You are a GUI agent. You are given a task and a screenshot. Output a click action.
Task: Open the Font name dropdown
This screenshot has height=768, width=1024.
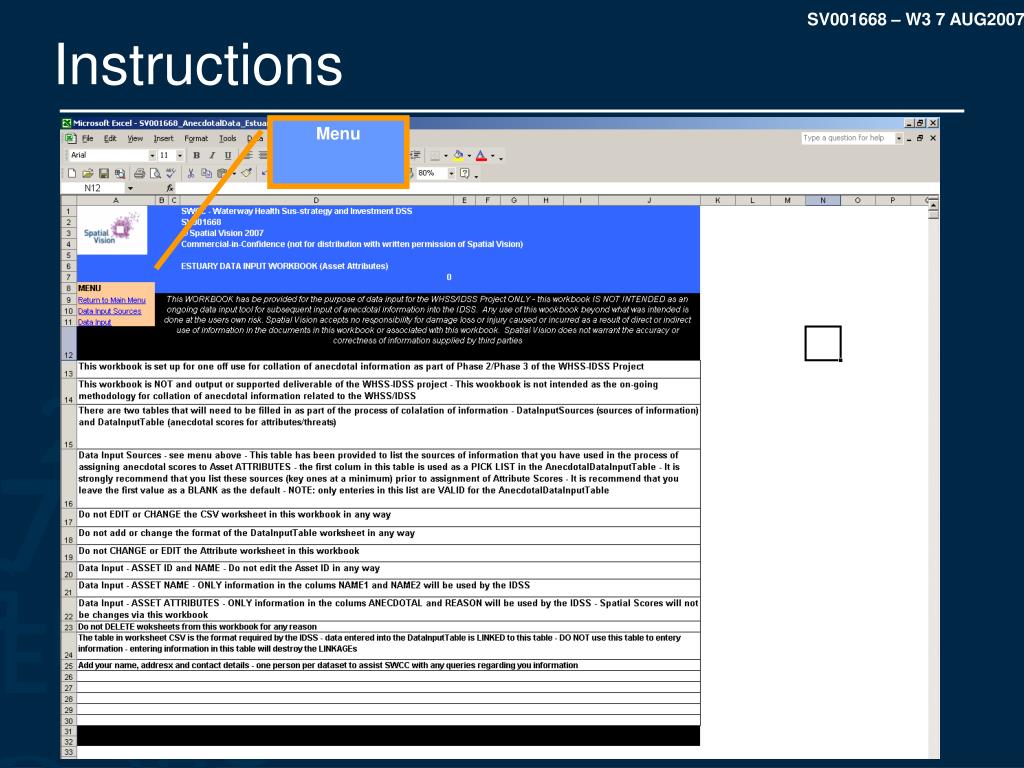coord(152,155)
